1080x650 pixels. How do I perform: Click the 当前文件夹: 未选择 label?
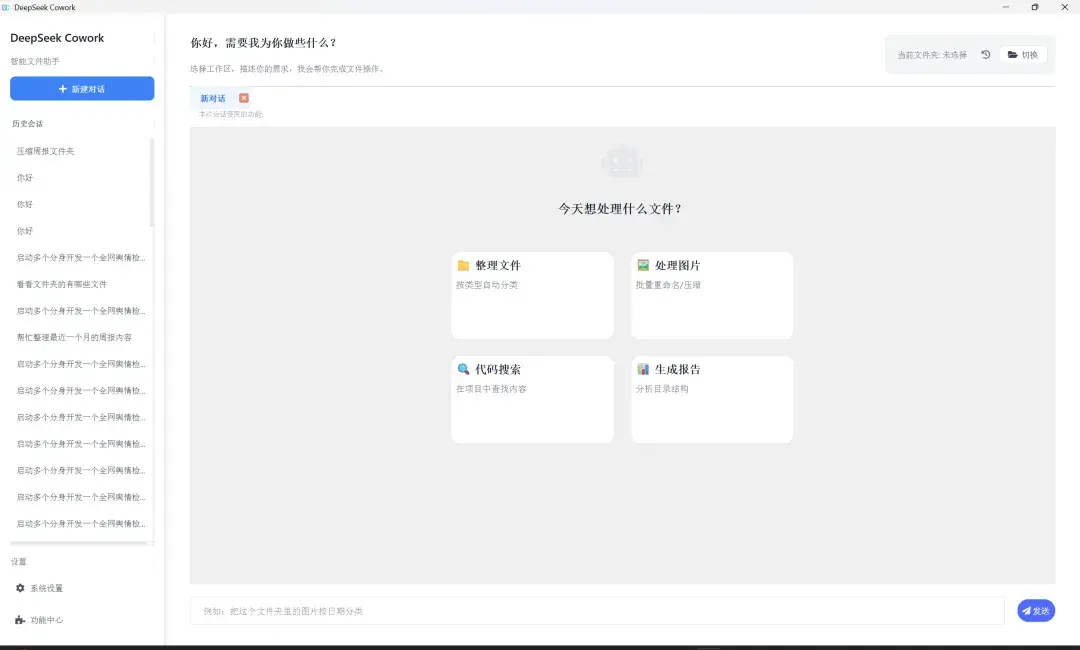932,54
